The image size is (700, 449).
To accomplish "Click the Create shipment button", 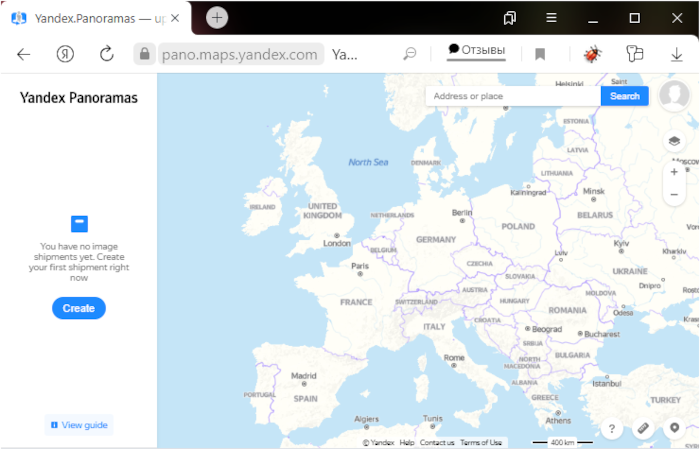I will 79,308.
